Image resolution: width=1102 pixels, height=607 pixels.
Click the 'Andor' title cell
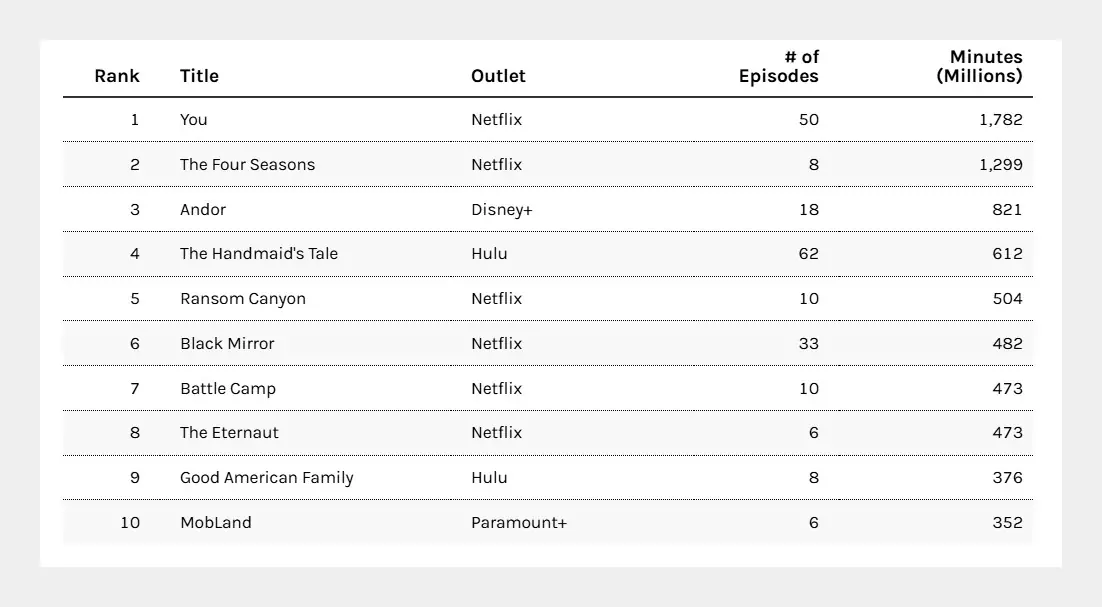(x=202, y=209)
